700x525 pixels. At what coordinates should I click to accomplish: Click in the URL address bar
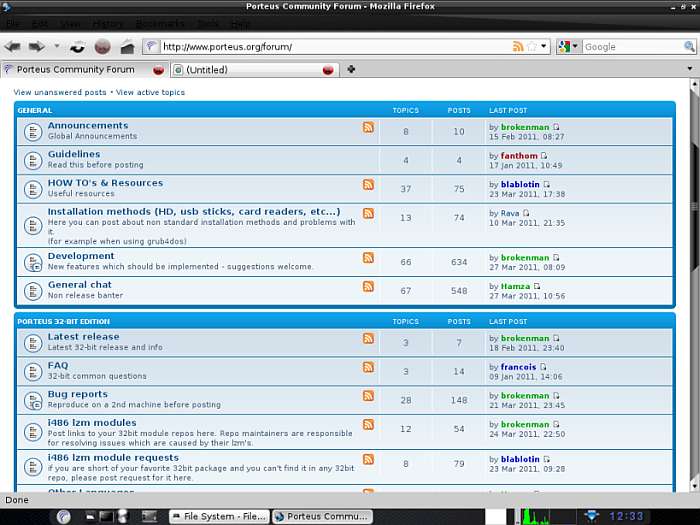click(x=330, y=47)
